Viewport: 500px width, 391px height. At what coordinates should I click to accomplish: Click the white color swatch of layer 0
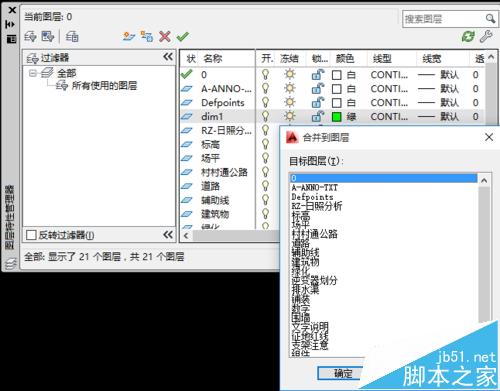[x=337, y=75]
